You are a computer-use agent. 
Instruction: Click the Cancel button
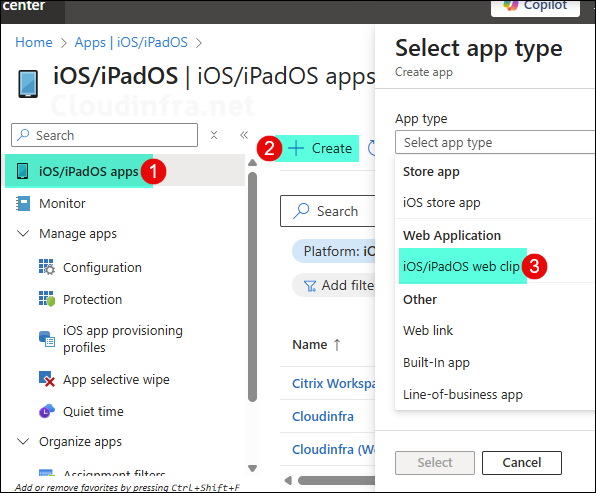click(x=522, y=463)
